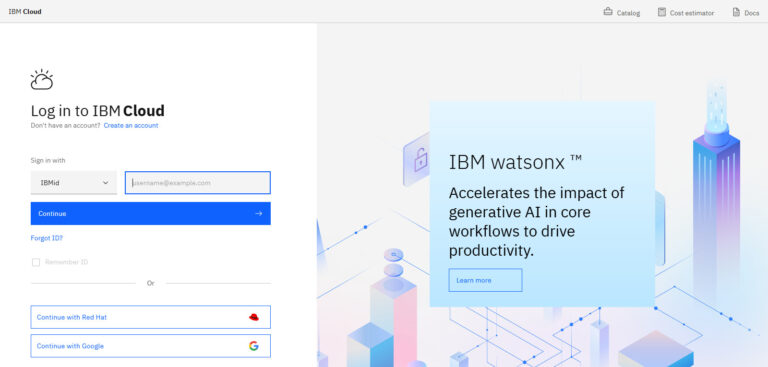Click the Accelerates the impact description
This screenshot has height=367, width=768.
click(536, 221)
